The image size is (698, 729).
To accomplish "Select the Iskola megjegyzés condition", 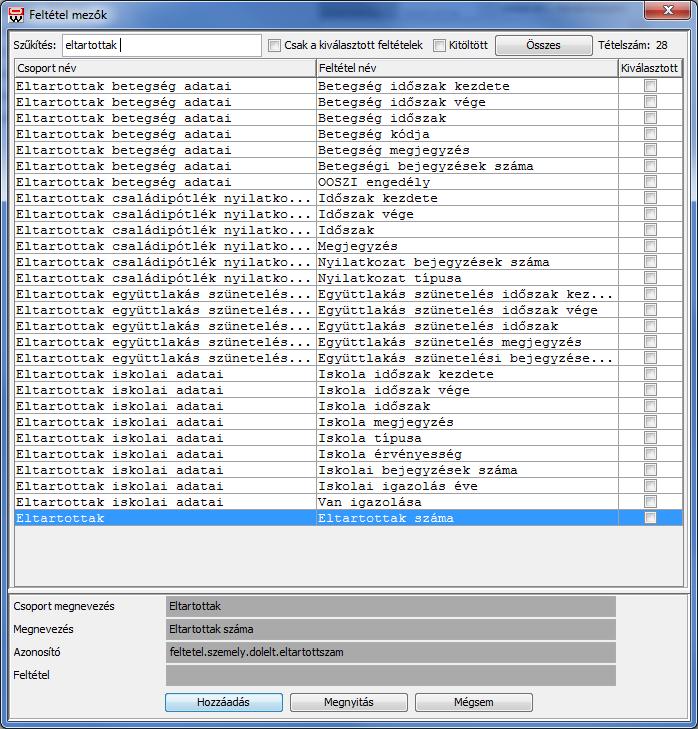I will coord(349,422).
